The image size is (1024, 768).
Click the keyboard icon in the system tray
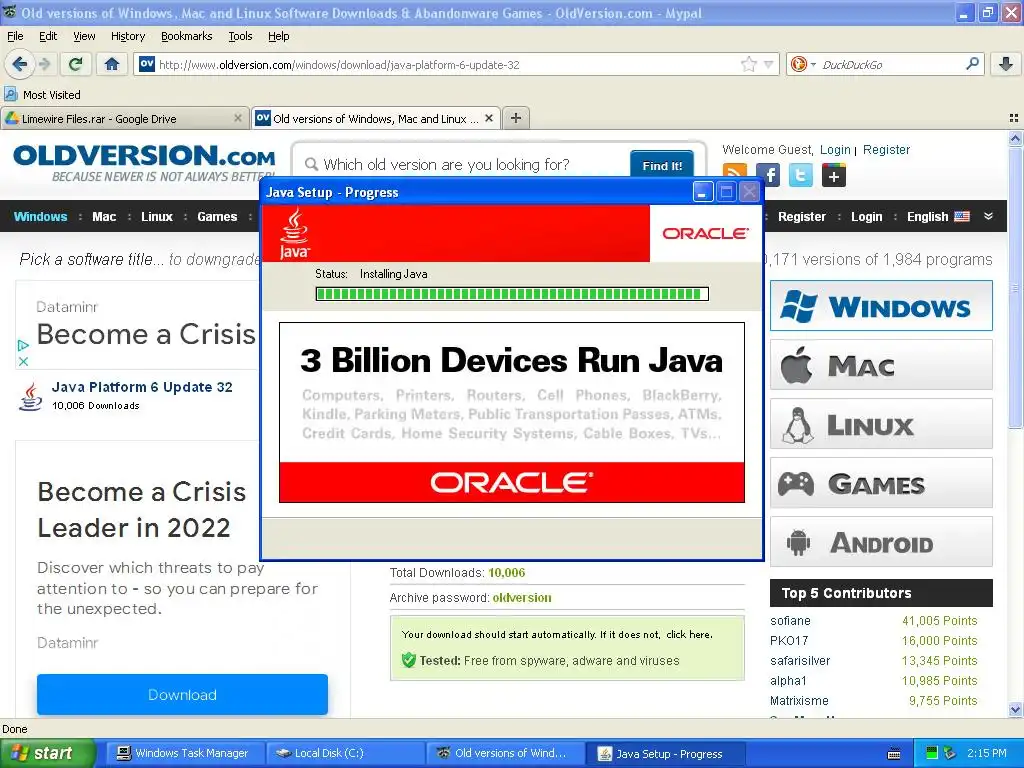coord(895,754)
